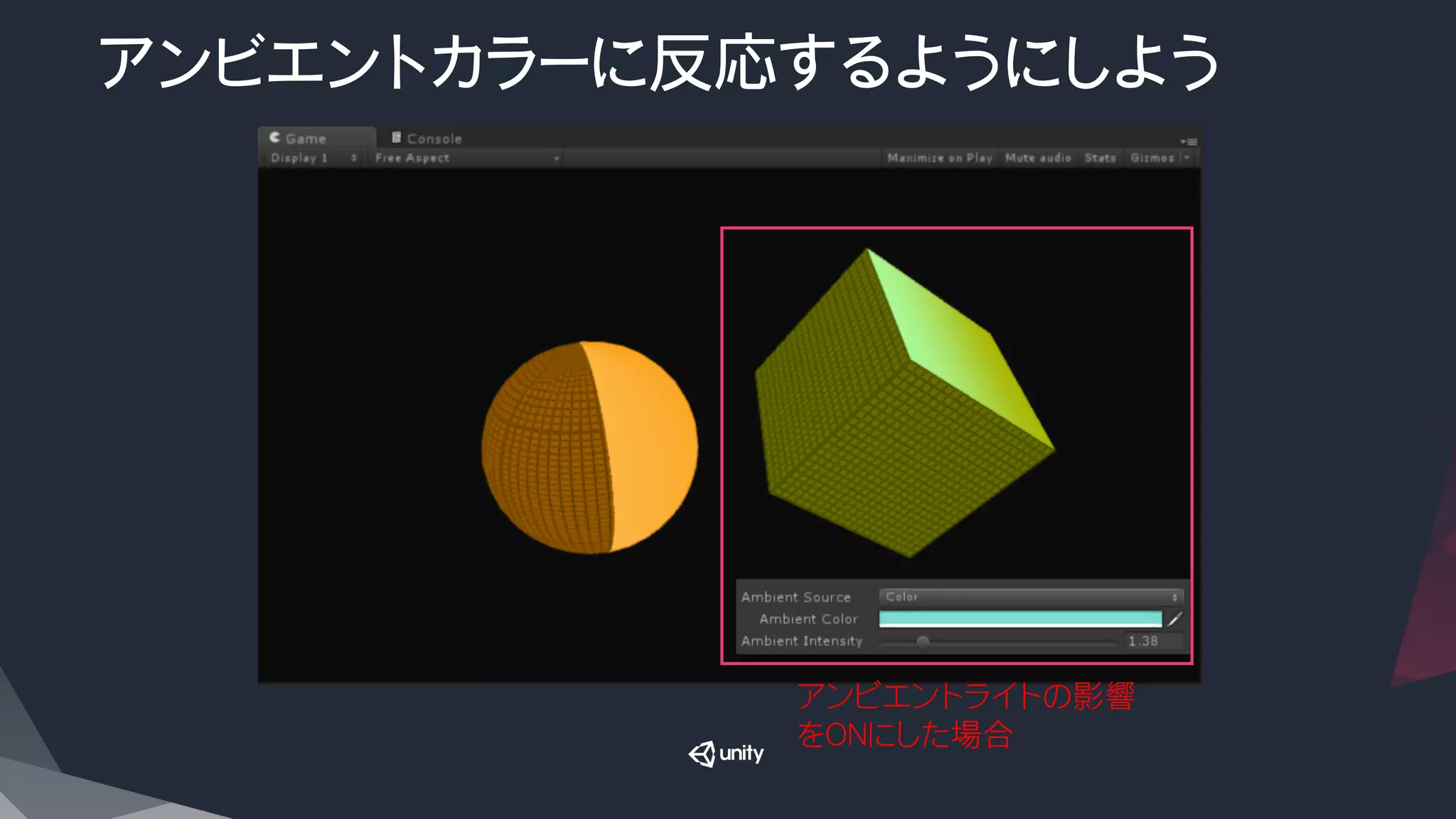Click the Gizmos button

pos(1152,158)
